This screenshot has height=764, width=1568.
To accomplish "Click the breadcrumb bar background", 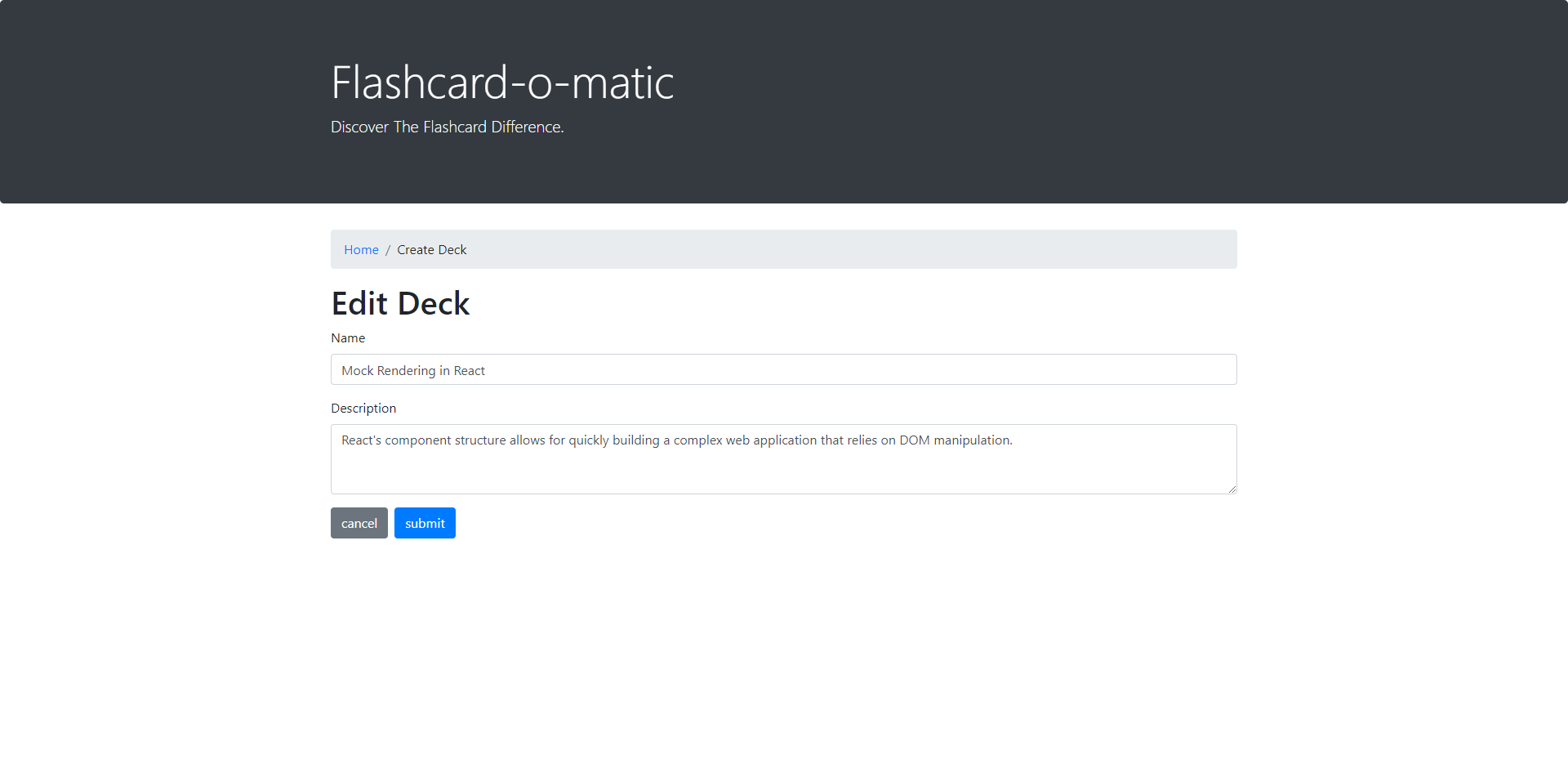I will [x=898, y=249].
